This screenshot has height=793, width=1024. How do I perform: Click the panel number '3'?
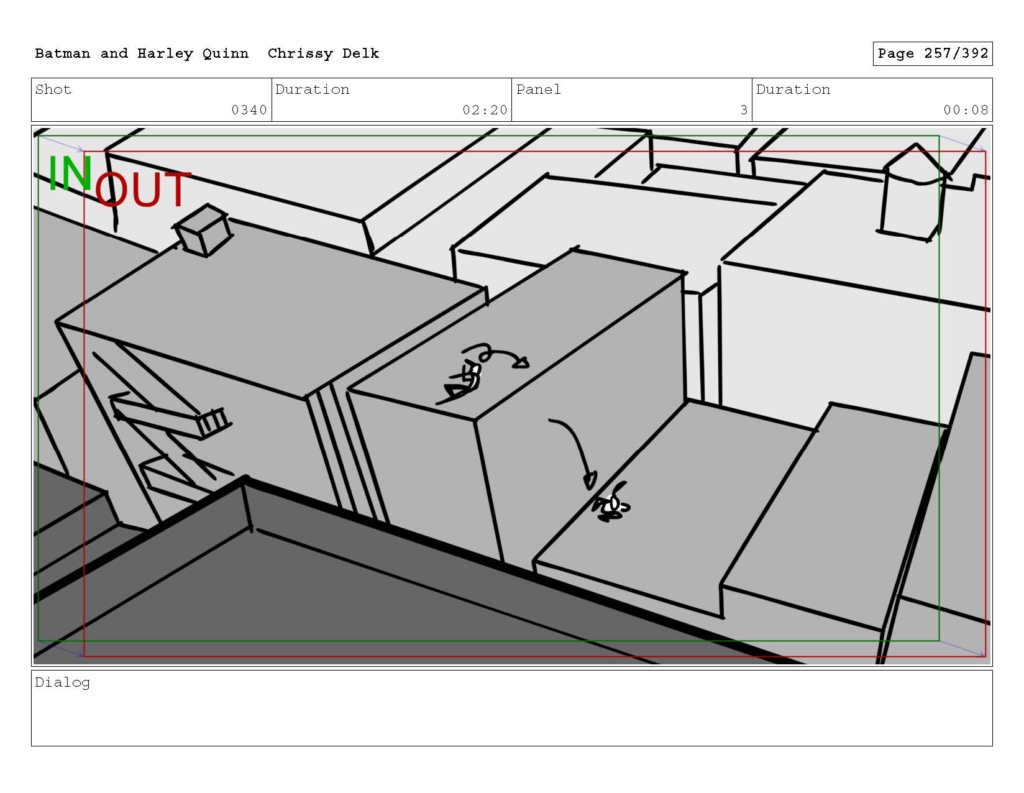tap(744, 110)
